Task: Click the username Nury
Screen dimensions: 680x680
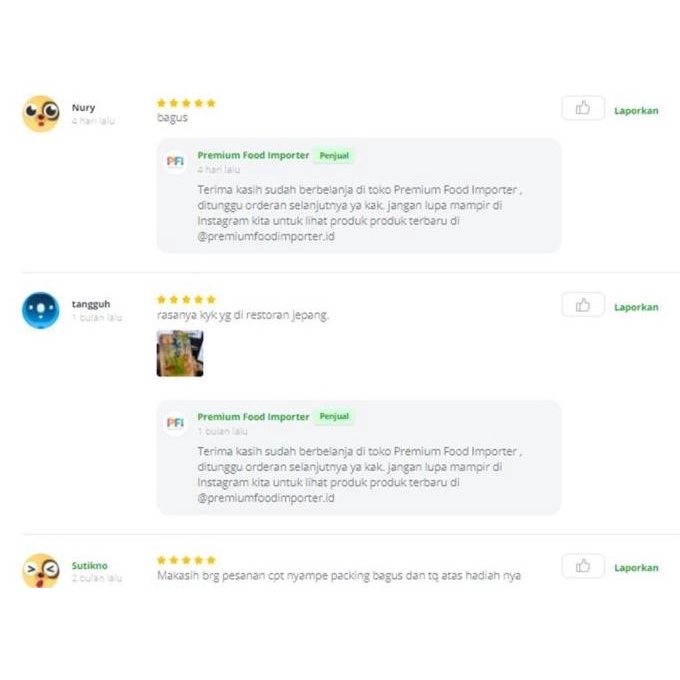Action: (x=83, y=108)
